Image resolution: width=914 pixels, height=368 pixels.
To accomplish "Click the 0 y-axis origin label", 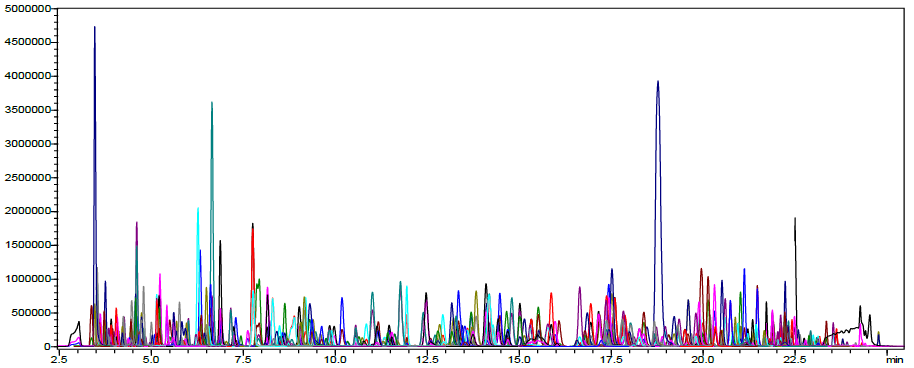I will coord(47,346).
